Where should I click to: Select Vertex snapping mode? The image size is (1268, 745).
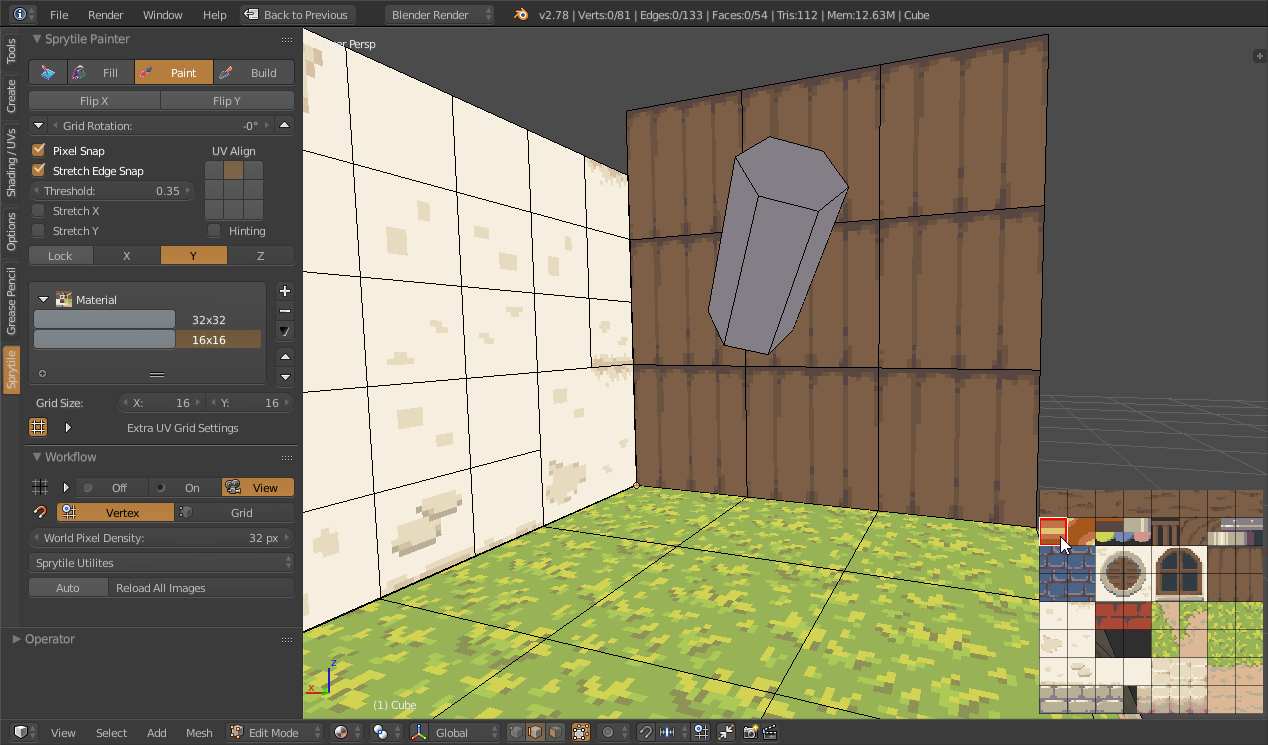coord(115,512)
